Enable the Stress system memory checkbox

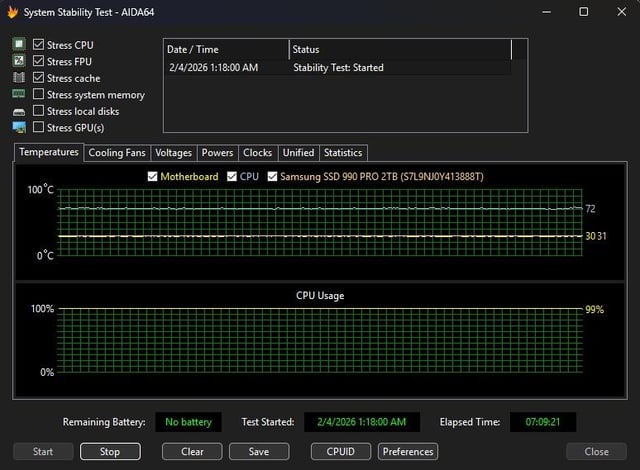click(x=39, y=95)
